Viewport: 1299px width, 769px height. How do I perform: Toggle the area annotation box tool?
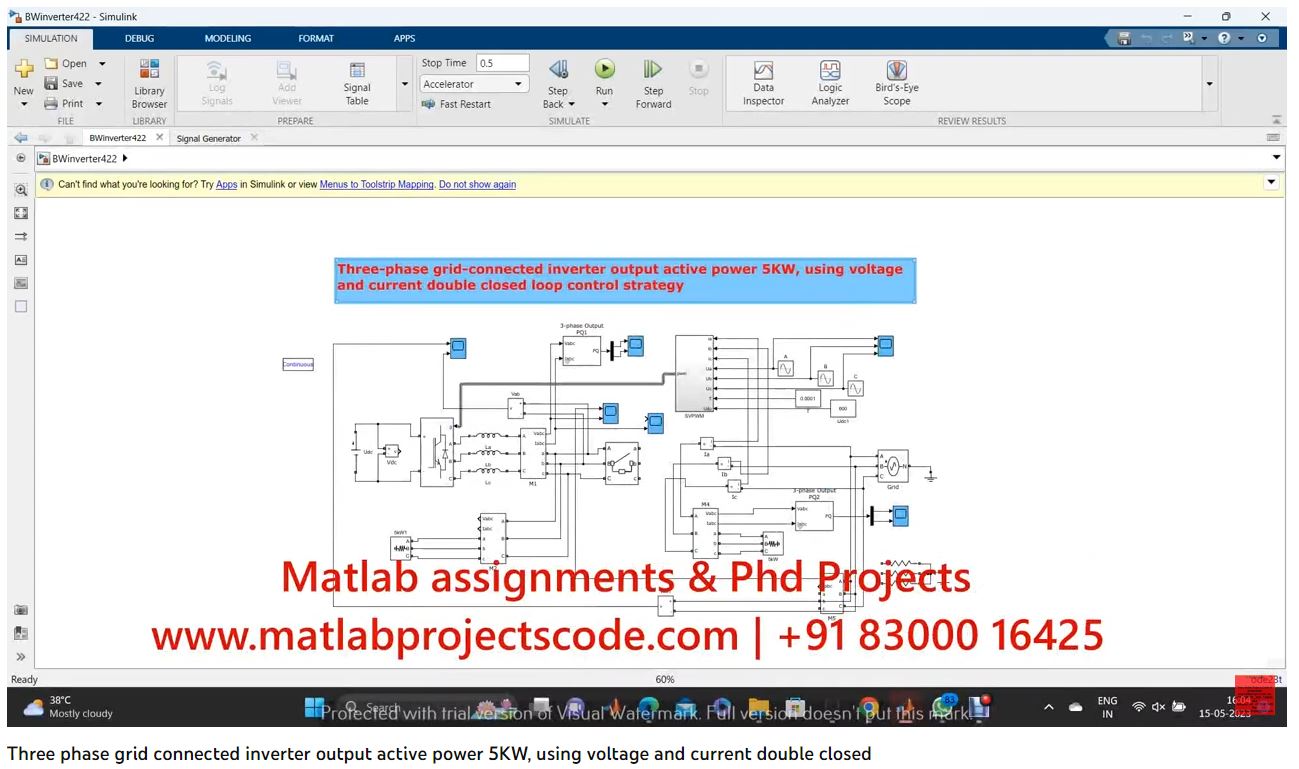pos(21,307)
